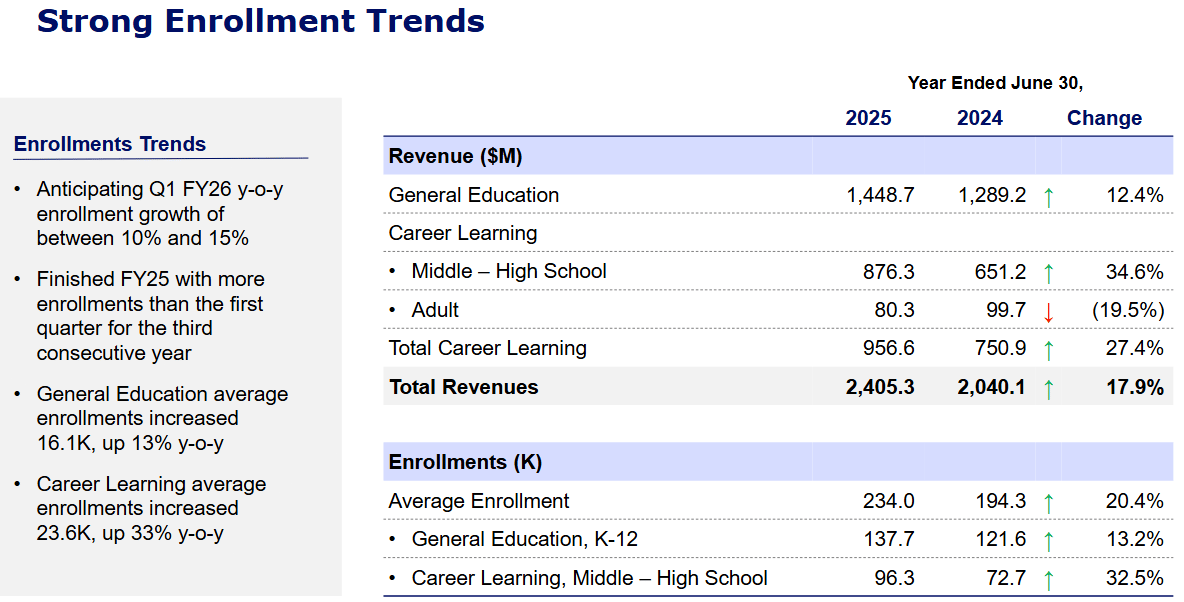
Task: Click the 1,289.2 General Education 2024 value
Action: 992,195
